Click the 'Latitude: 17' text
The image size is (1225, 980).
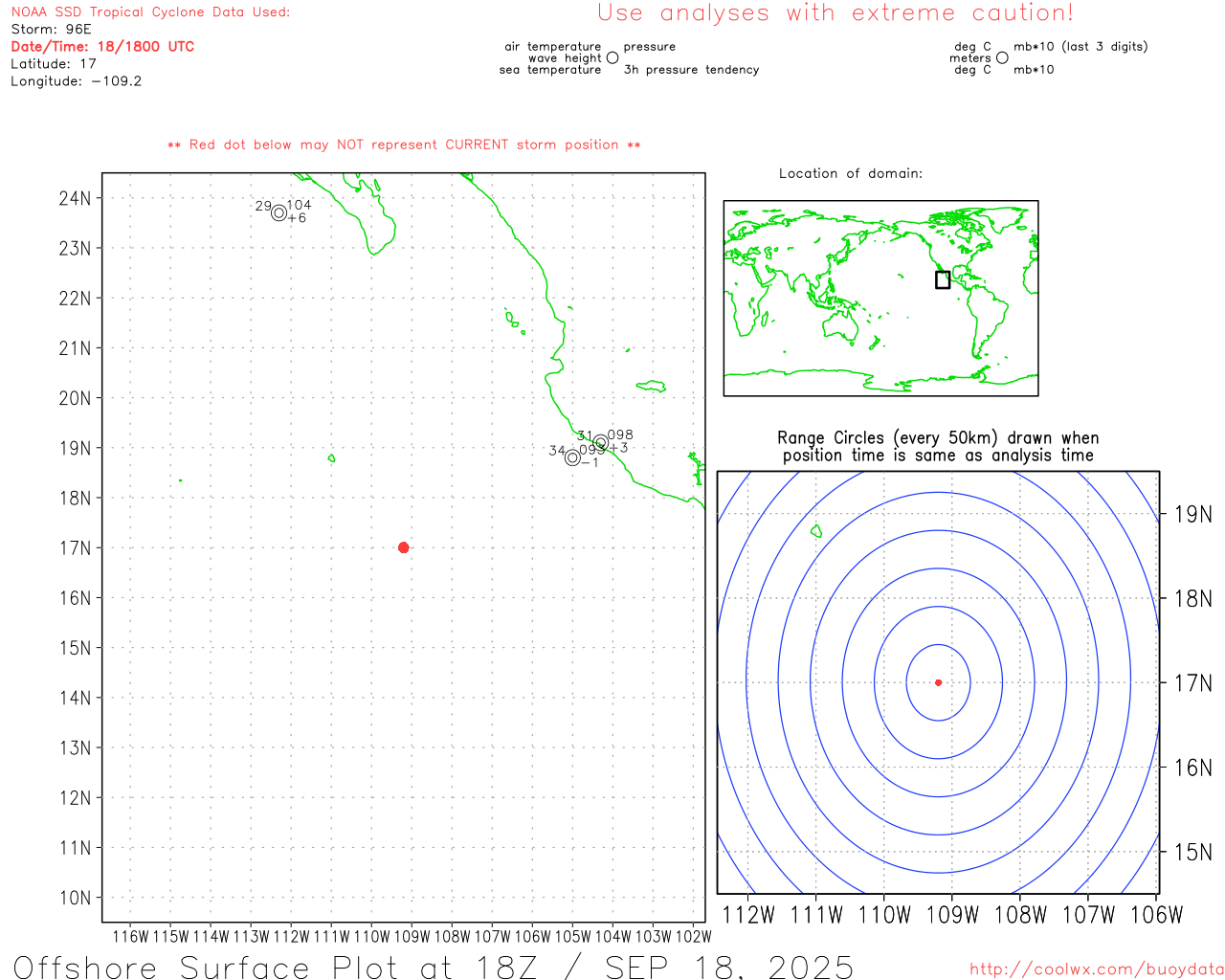(54, 64)
